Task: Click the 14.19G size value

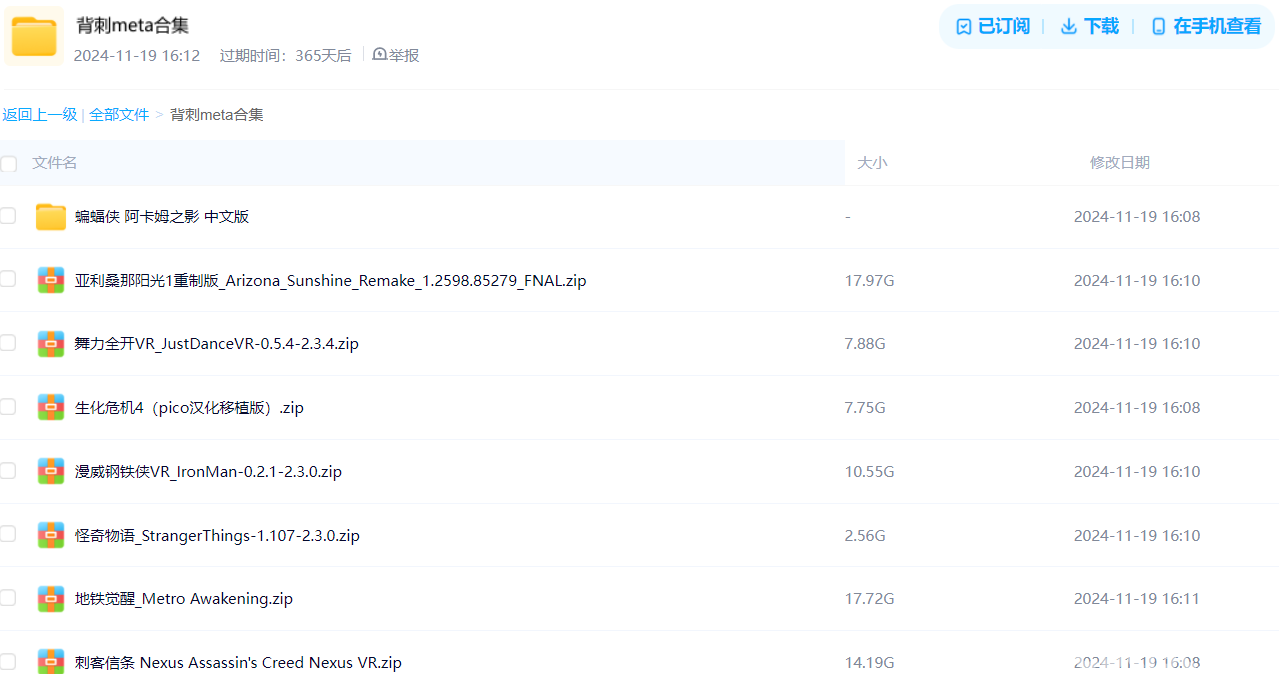Action: (870, 663)
